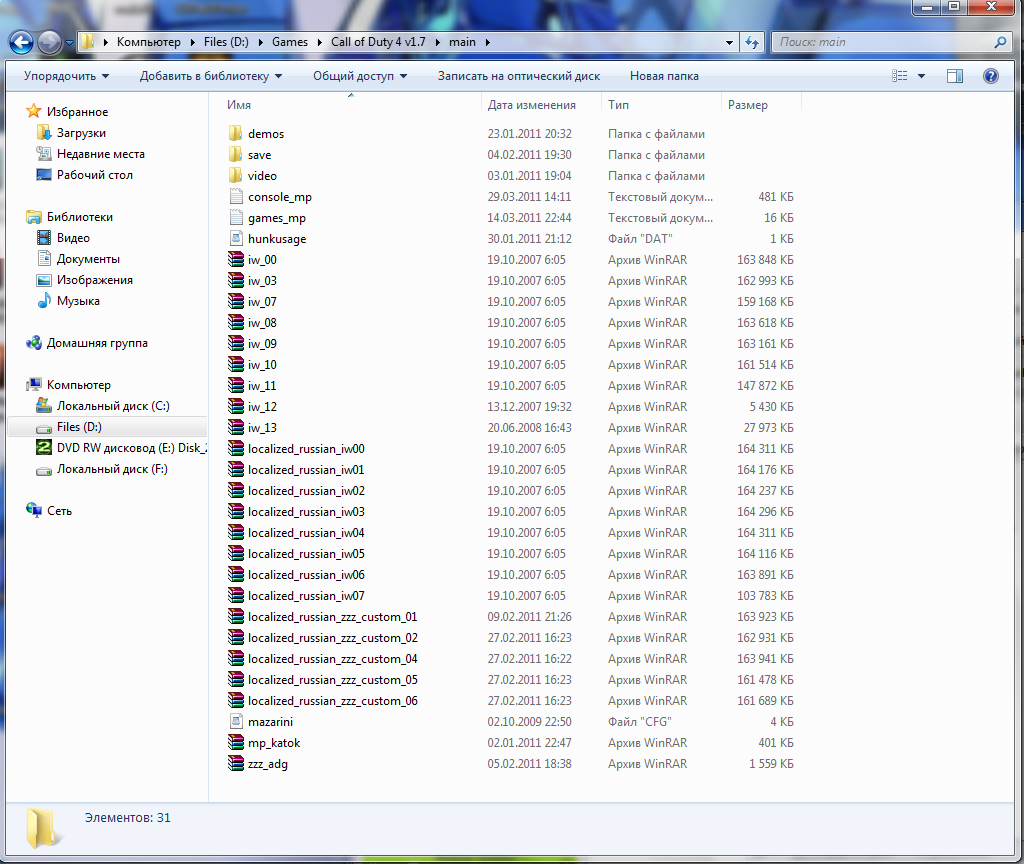Select the 'console_mp' text file icon

click(x=236, y=196)
